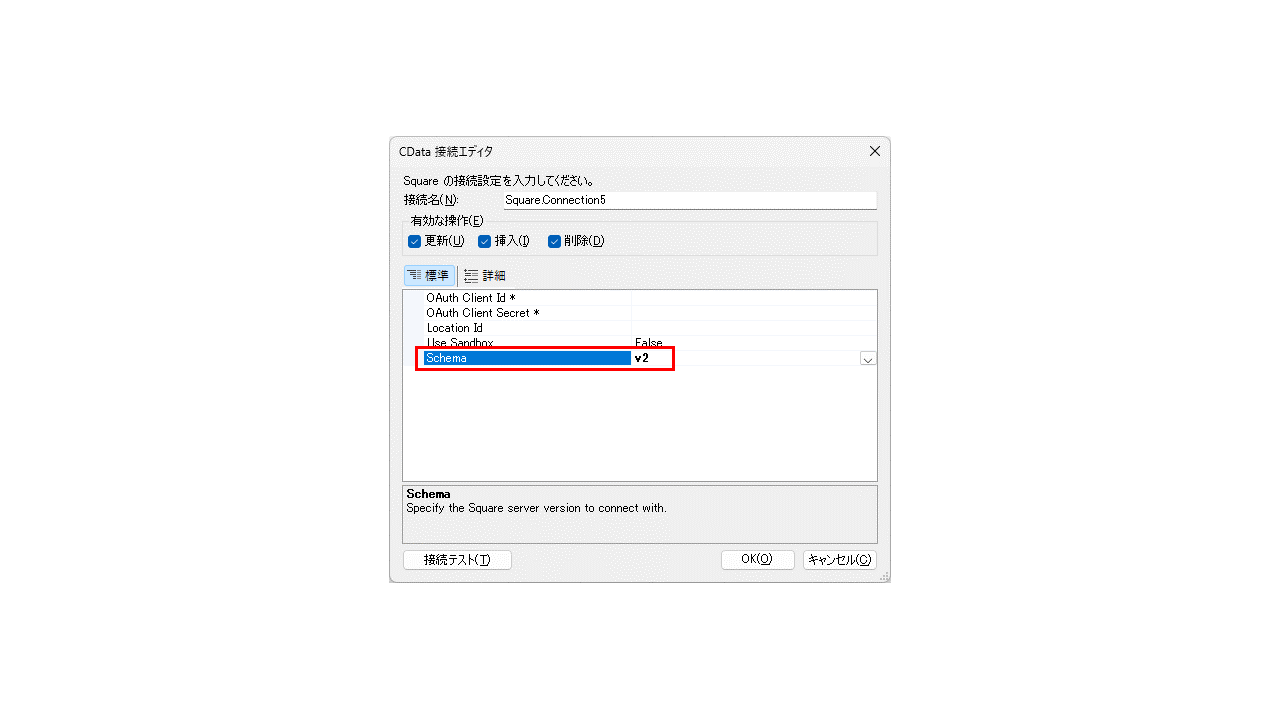The height and width of the screenshot is (720, 1280).
Task: Close the CData 接続エディタ dialog
Action: 875,151
